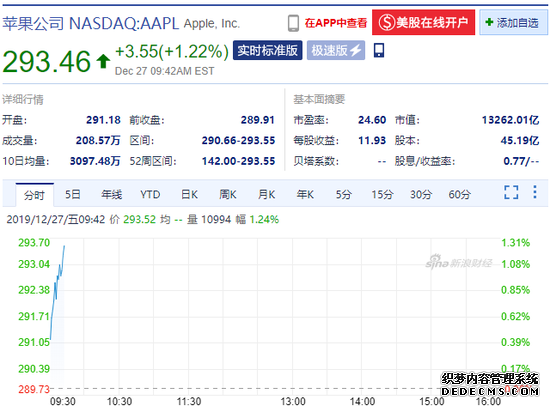
Task: Select the 实时标准版 version button
Action: coord(267,51)
